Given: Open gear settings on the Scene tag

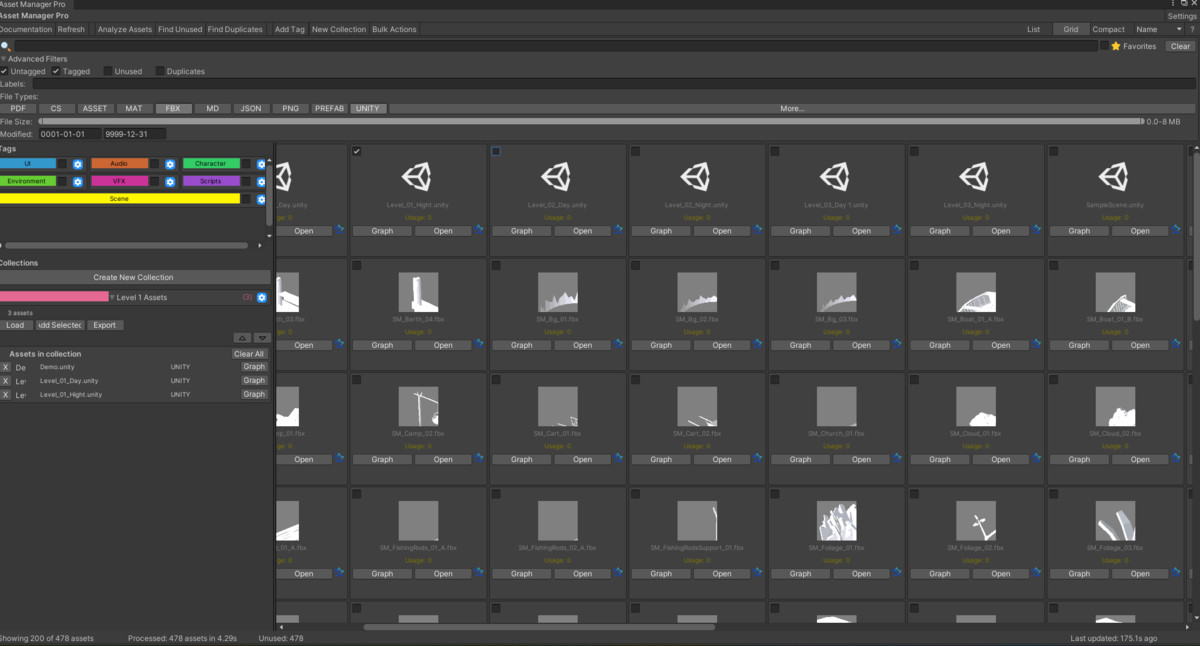Looking at the screenshot, I should (261, 199).
